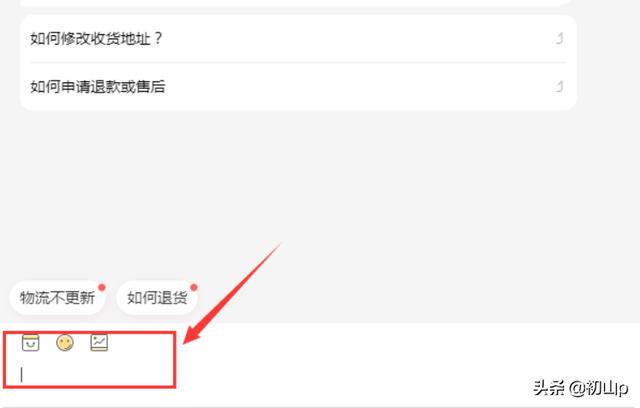This screenshot has height=408, width=640.
Task: Open the shop orders icon in chat toolbar
Action: coord(31,343)
